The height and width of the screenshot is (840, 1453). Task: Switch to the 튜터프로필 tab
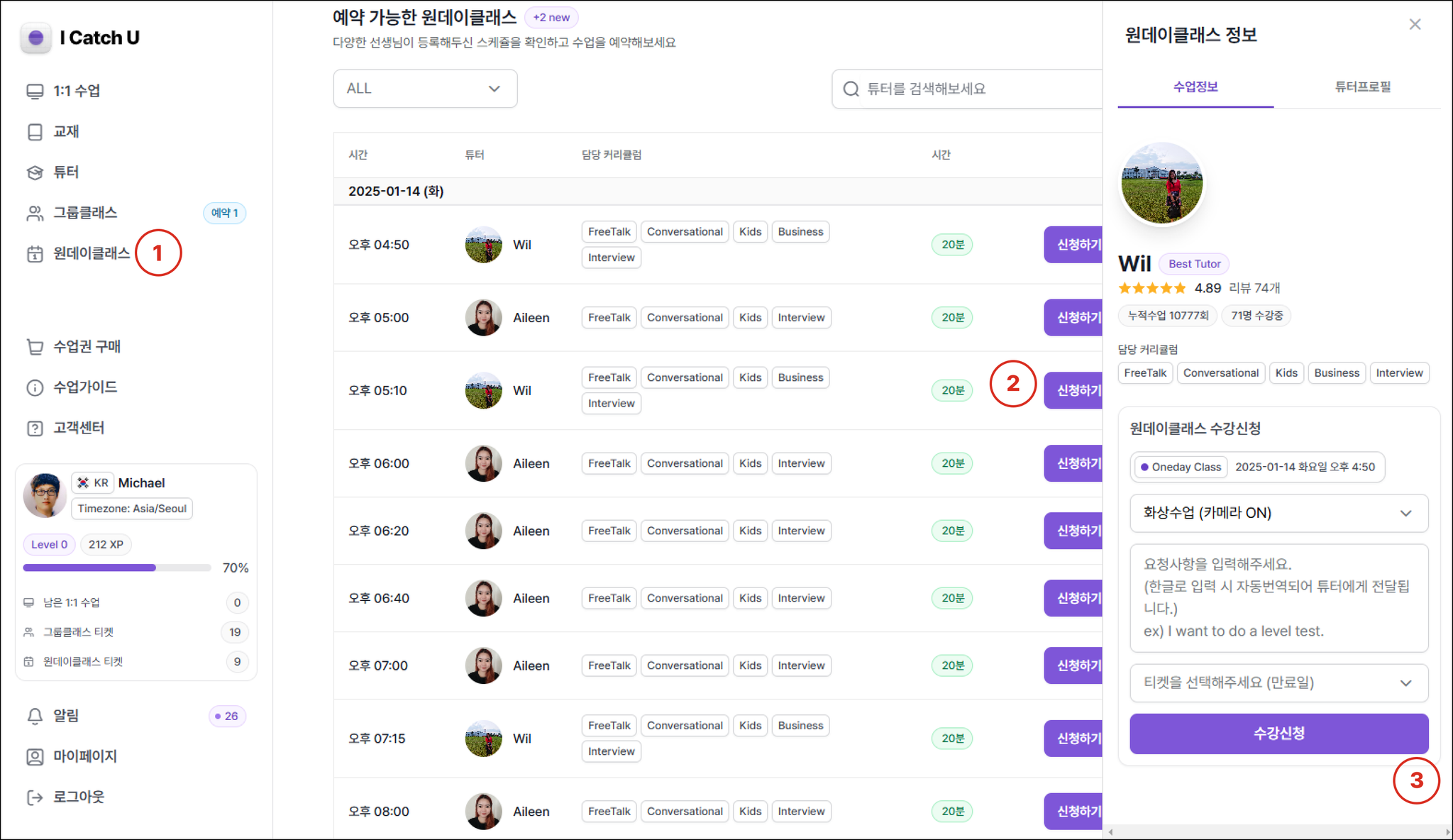(x=1362, y=87)
